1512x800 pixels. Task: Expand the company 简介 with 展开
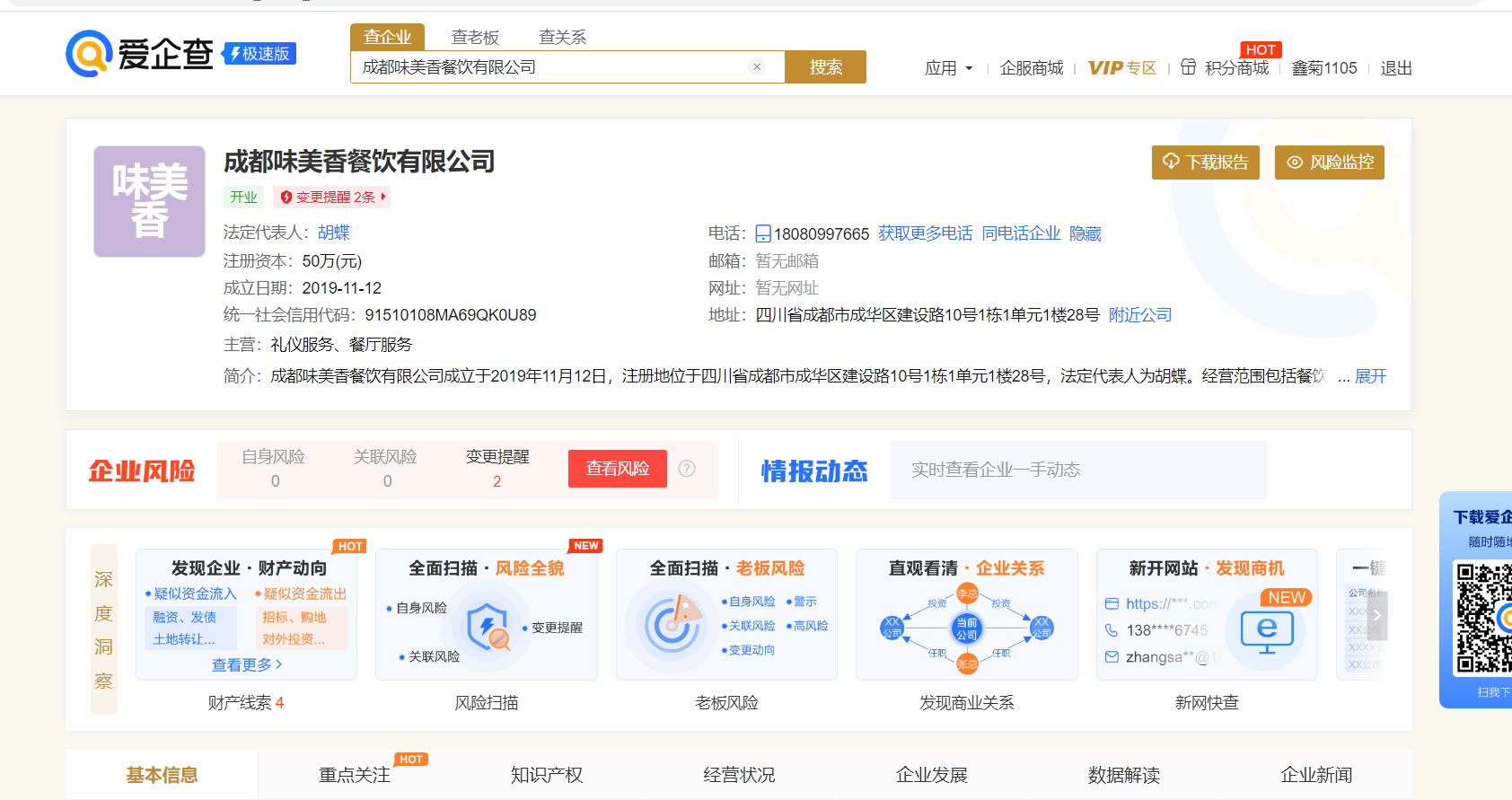pos(1370,376)
